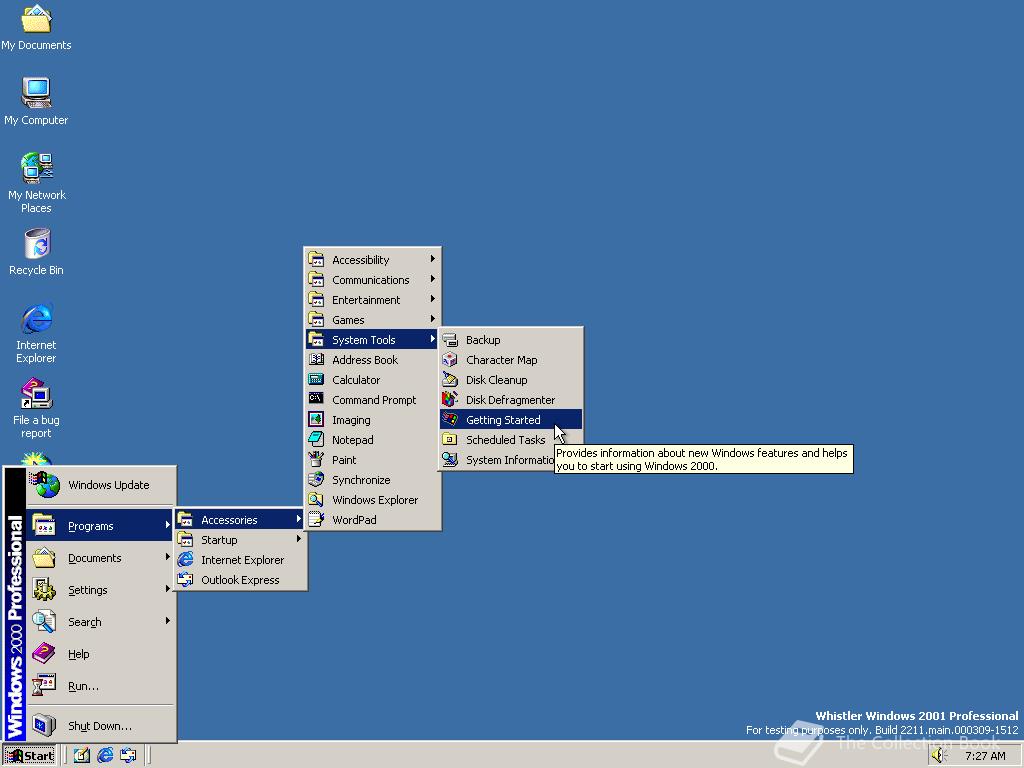Select the Recycle Bin desktop icon
Image resolution: width=1024 pixels, height=768 pixels.
[x=36, y=252]
